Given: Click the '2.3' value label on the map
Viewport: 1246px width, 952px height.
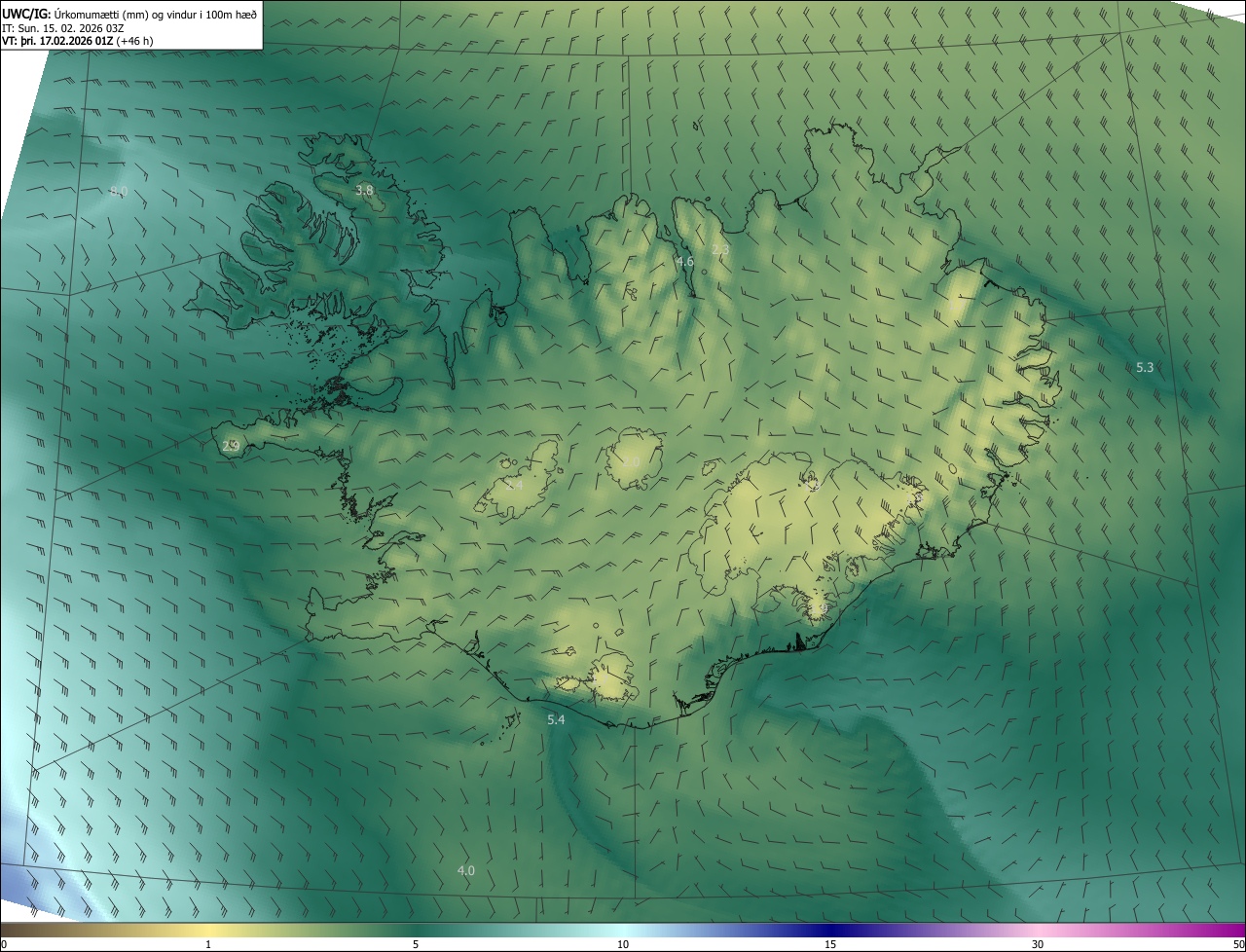Looking at the screenshot, I should (x=720, y=251).
